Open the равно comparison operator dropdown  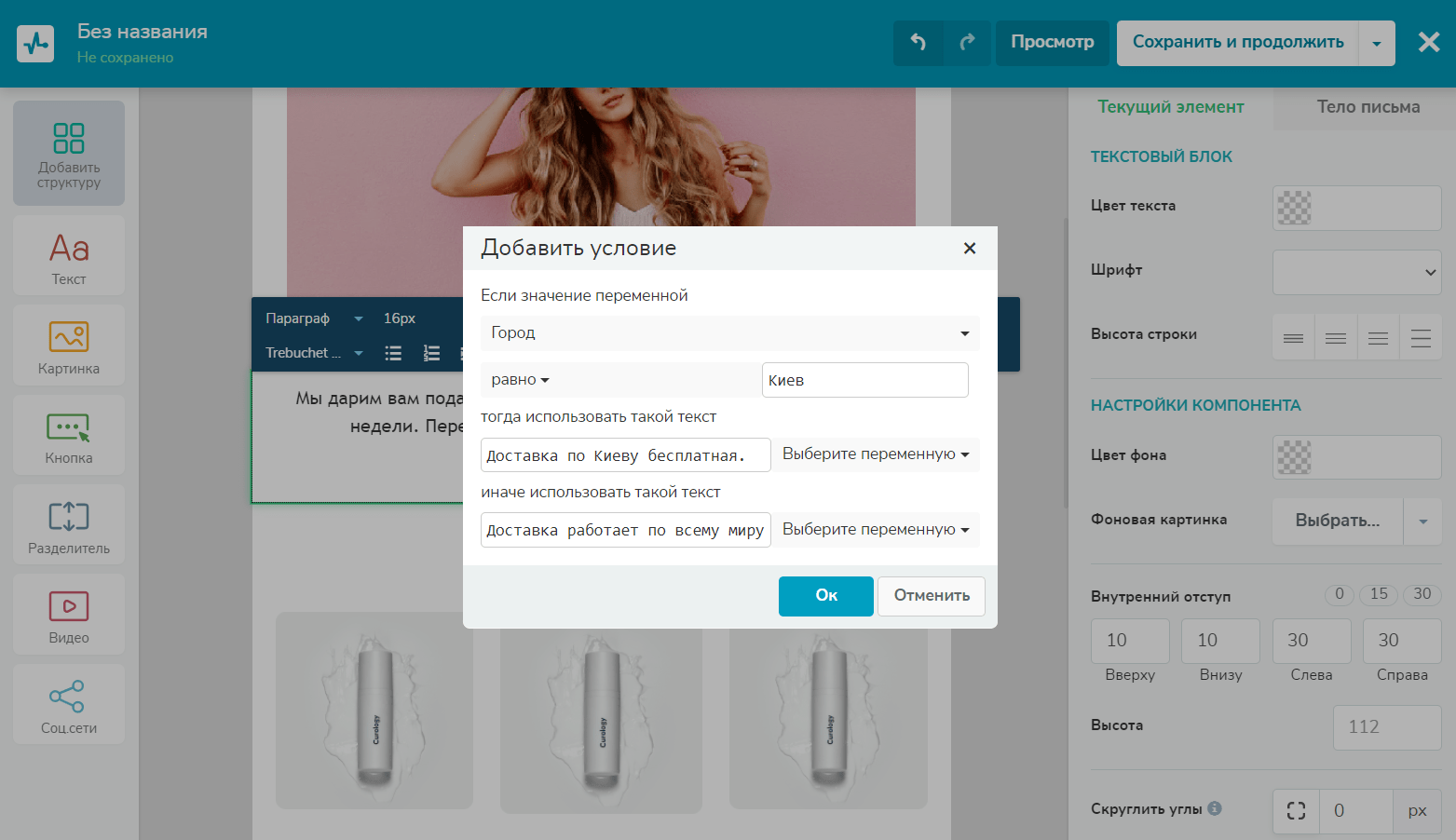(x=521, y=380)
